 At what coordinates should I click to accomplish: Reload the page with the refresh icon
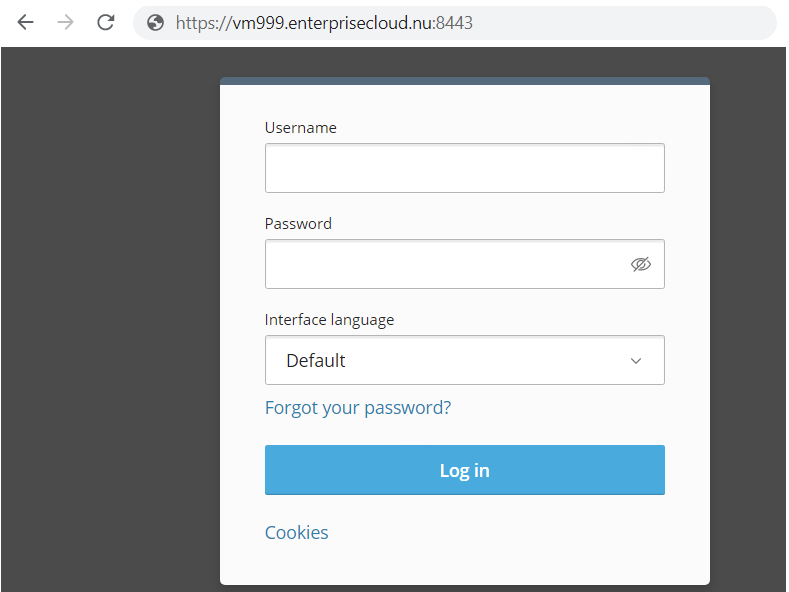106,23
